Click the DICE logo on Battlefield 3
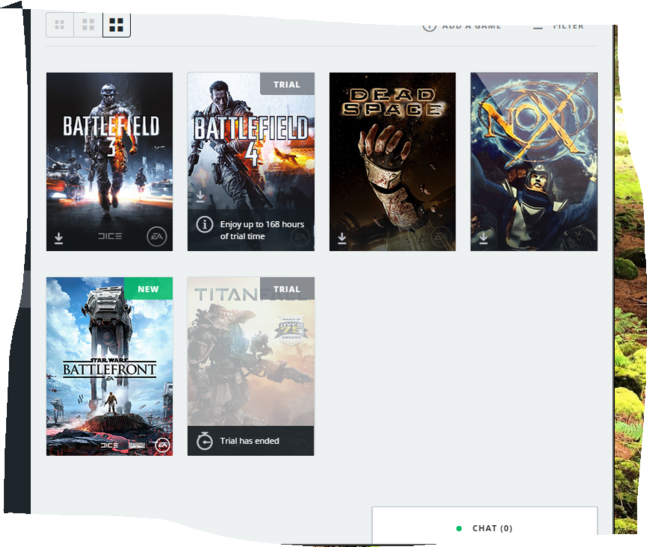Viewport: 647px width, 547px height. (x=110, y=236)
